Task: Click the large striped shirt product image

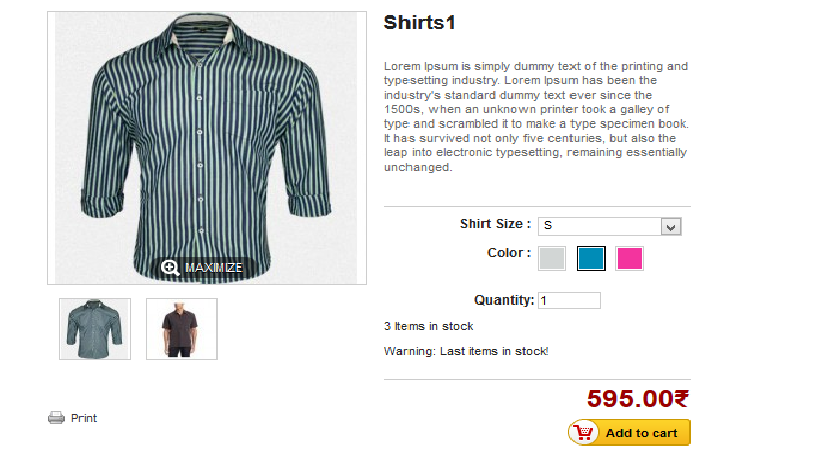Action: click(x=207, y=148)
